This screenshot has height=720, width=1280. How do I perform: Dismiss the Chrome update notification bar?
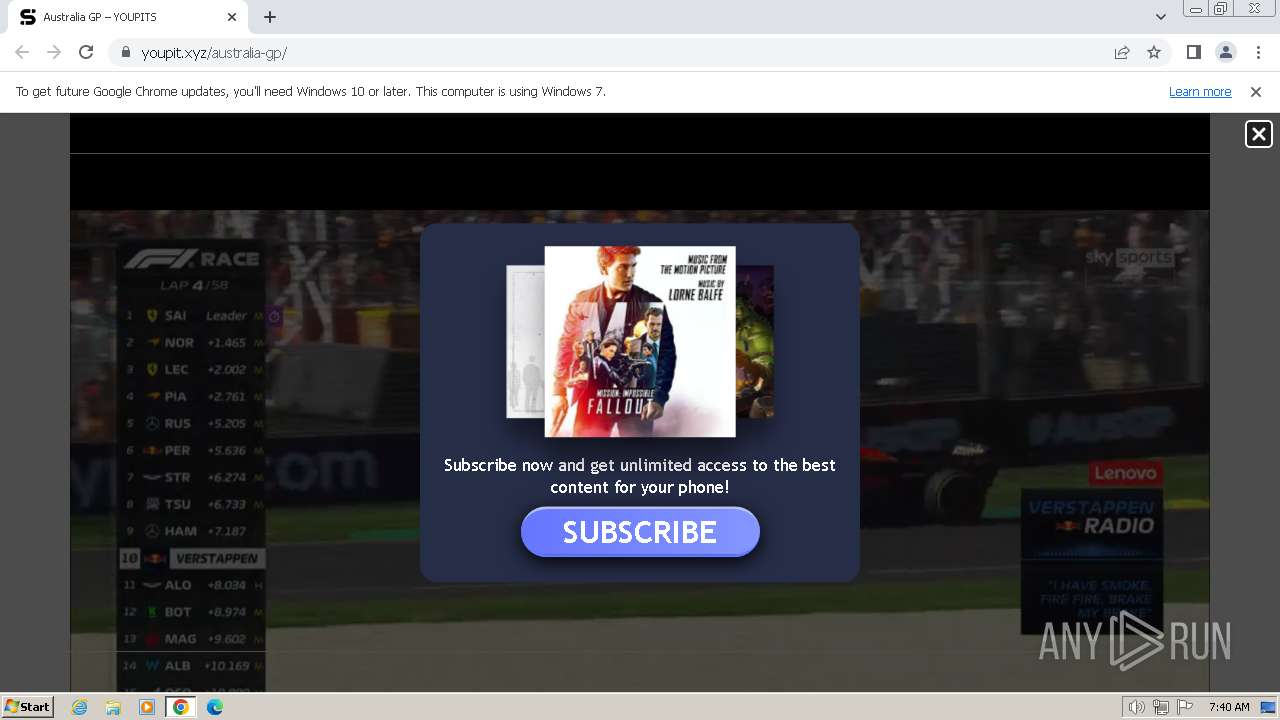[x=1256, y=92]
